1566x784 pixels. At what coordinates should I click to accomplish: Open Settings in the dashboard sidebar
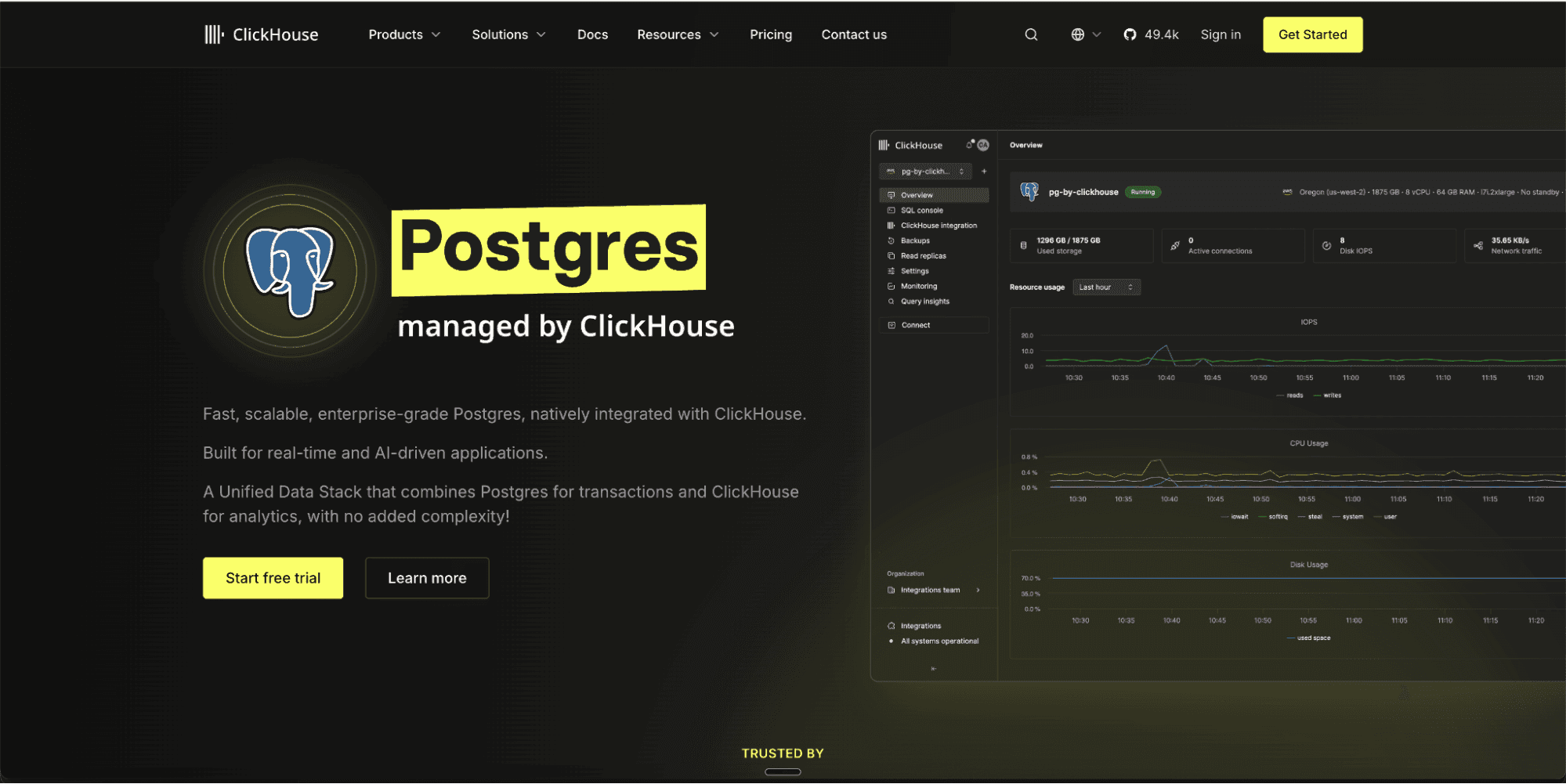(934, 271)
